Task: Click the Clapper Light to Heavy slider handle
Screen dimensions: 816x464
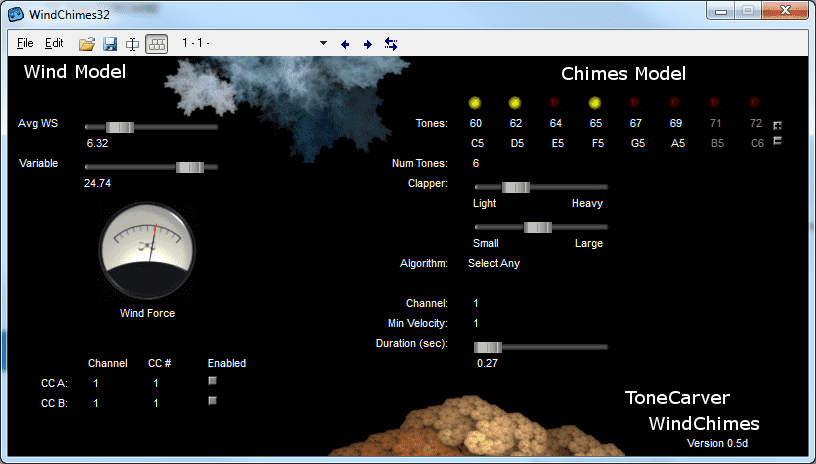Action: [x=516, y=187]
